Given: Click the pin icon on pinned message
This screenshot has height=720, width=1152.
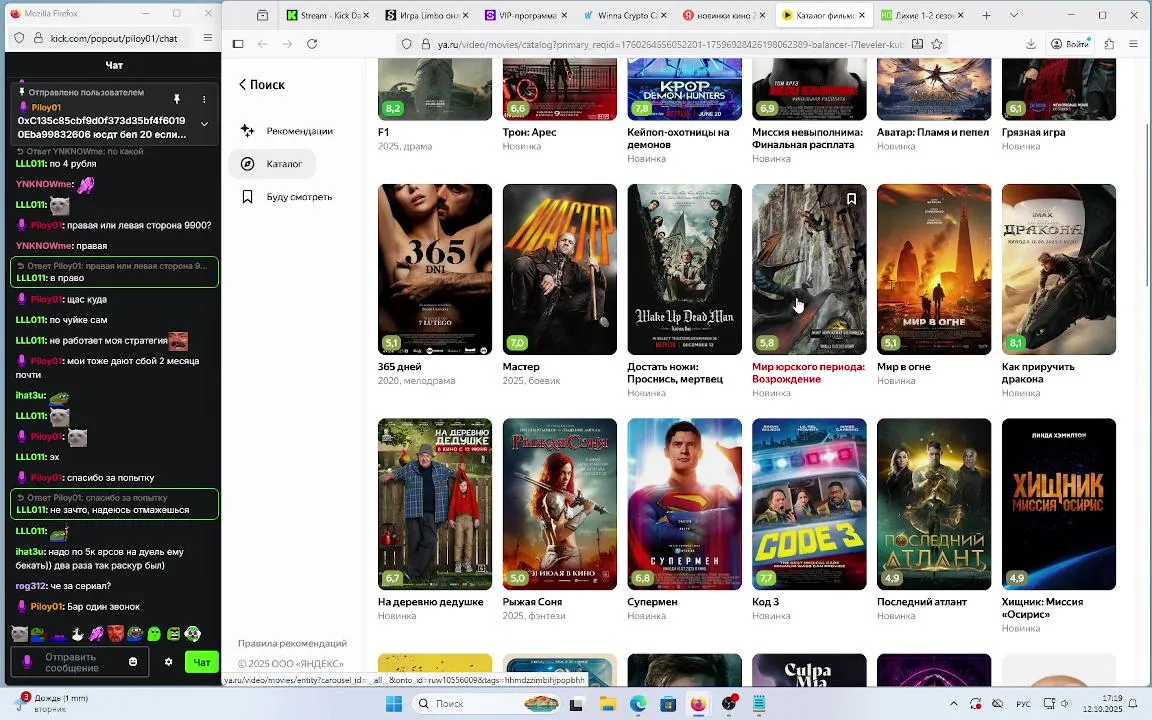Looking at the screenshot, I should (176, 98).
